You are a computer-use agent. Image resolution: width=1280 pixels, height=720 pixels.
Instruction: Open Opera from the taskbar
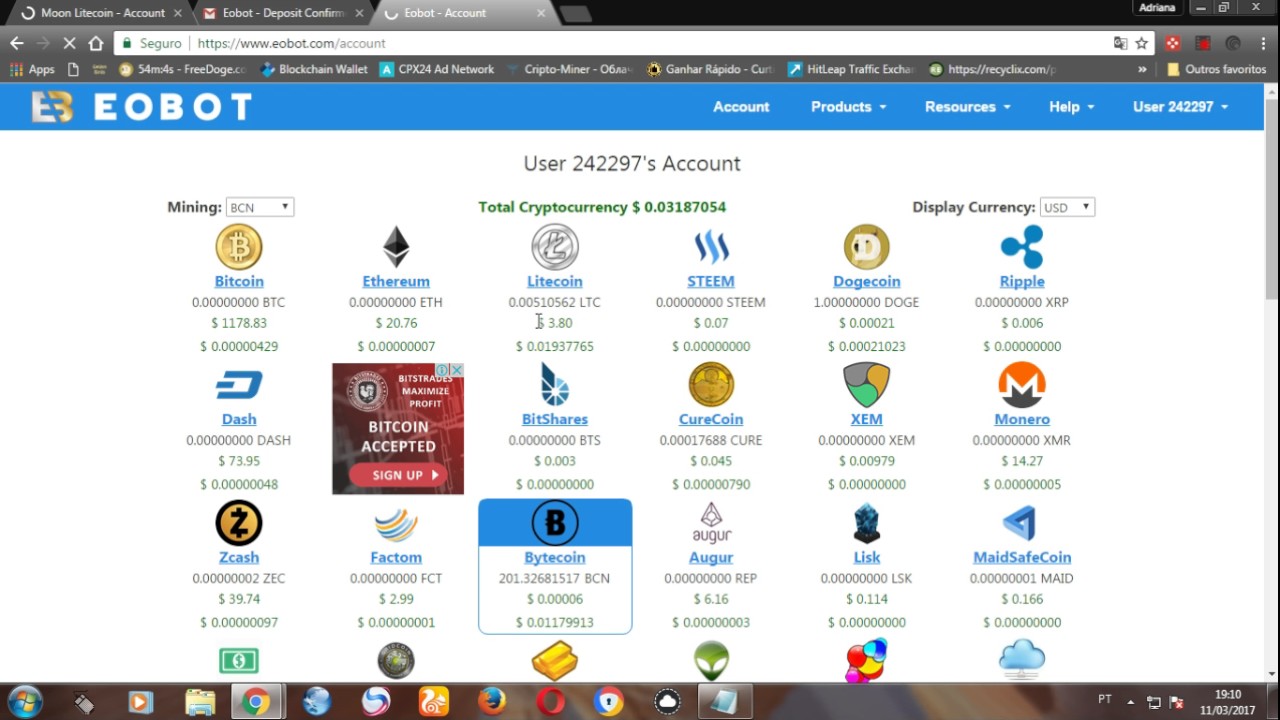[550, 702]
